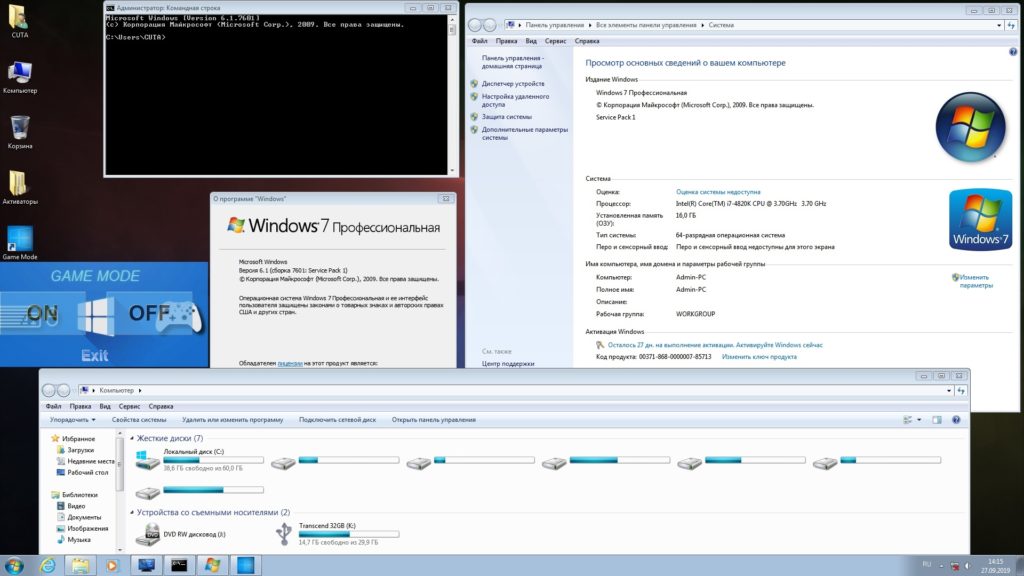Click Панель управления breadcrumb
Image resolution: width=1024 pixels, height=576 pixels.
(x=554, y=25)
